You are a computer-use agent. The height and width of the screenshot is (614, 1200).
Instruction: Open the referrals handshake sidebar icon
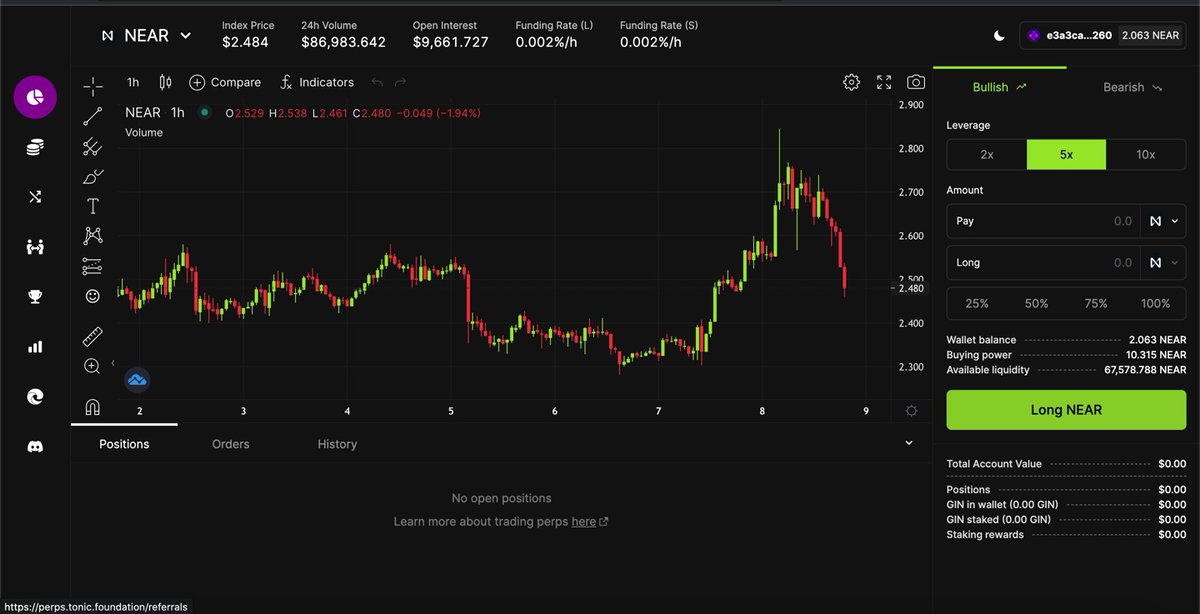(35, 247)
